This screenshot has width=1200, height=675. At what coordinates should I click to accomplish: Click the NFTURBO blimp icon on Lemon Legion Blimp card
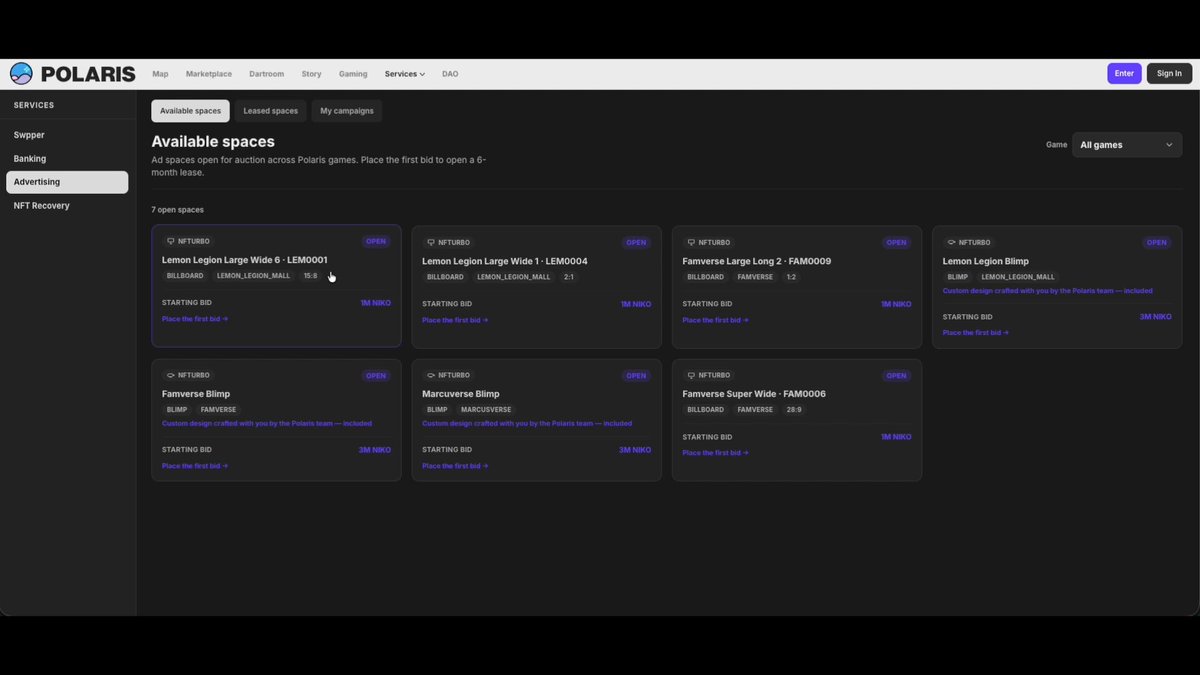click(x=951, y=242)
